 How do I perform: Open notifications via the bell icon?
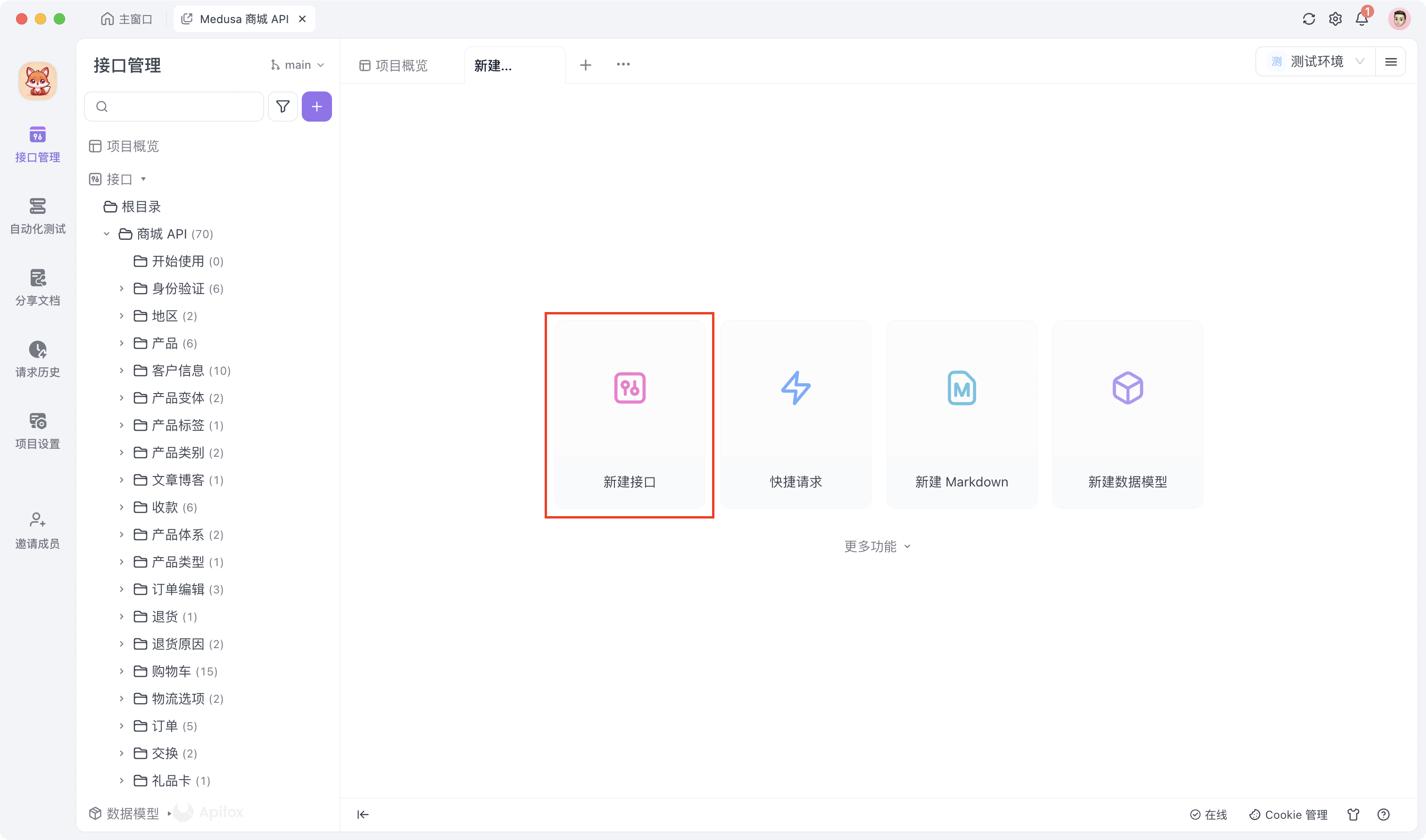pyautogui.click(x=1362, y=19)
